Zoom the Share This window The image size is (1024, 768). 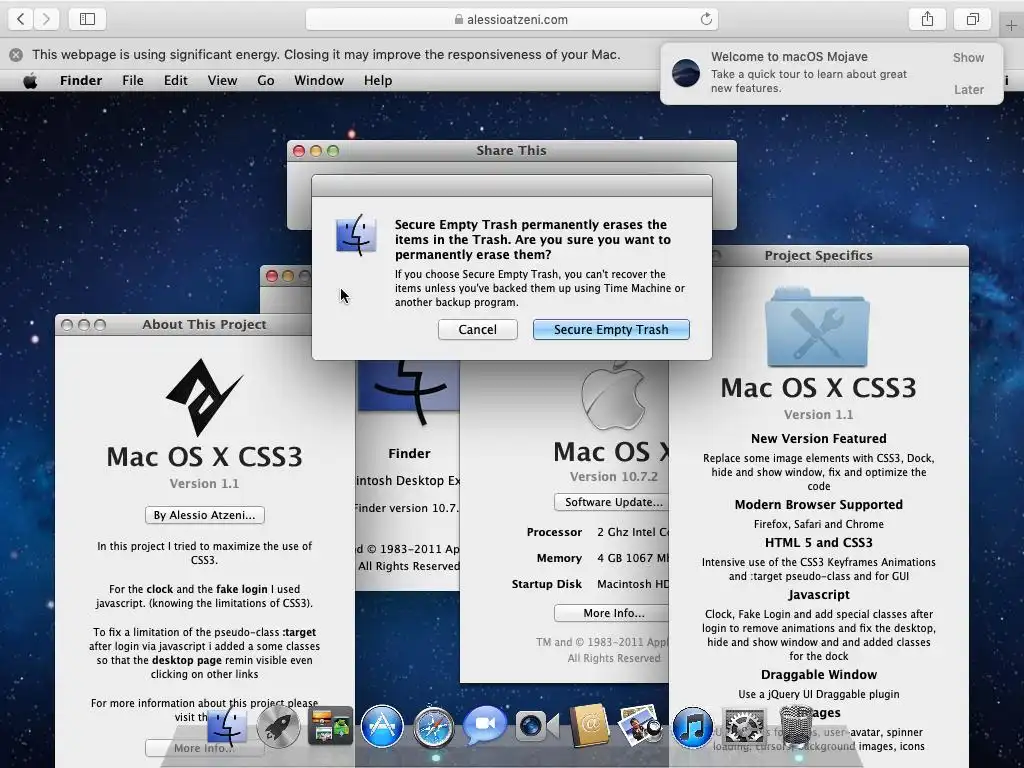pyautogui.click(x=333, y=151)
